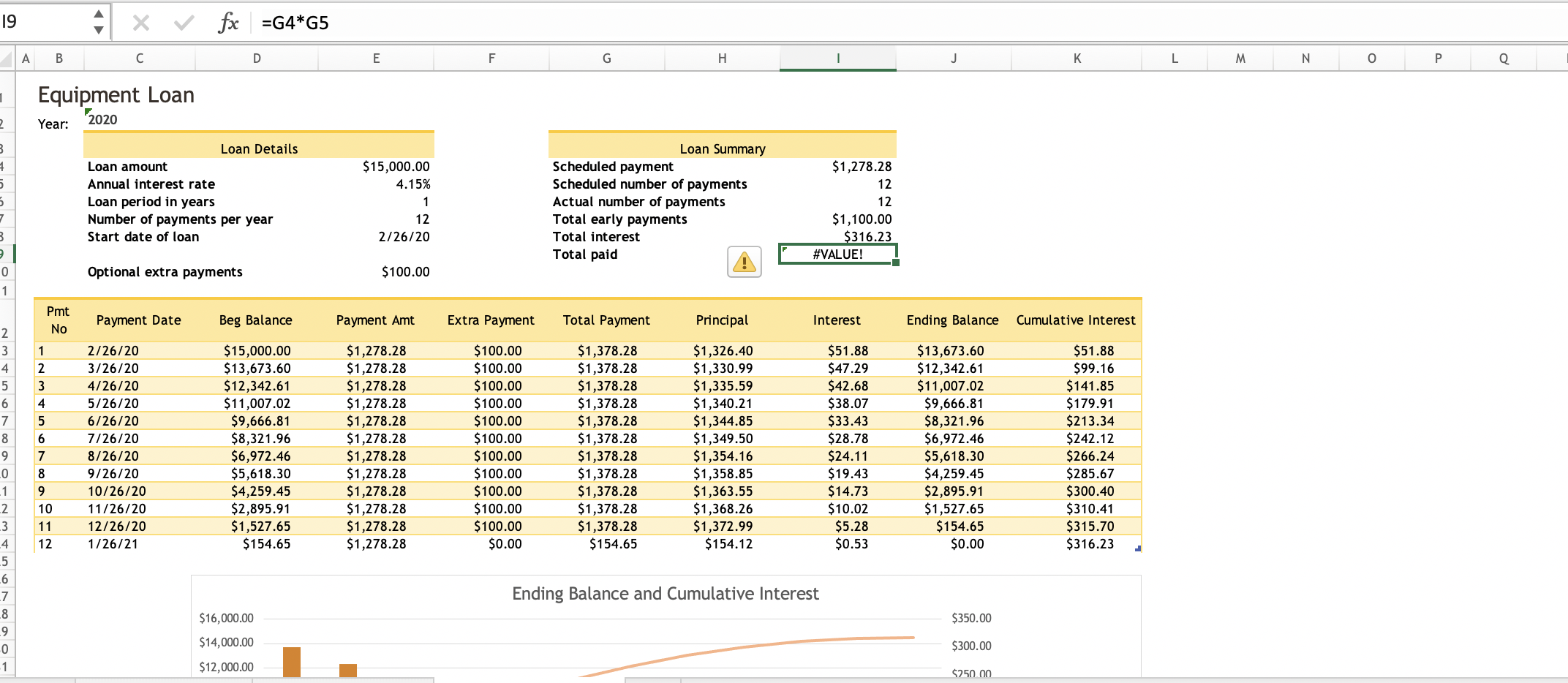This screenshot has height=683, width=1568.
Task: Click the first orange bar in chart
Action: click(292, 662)
